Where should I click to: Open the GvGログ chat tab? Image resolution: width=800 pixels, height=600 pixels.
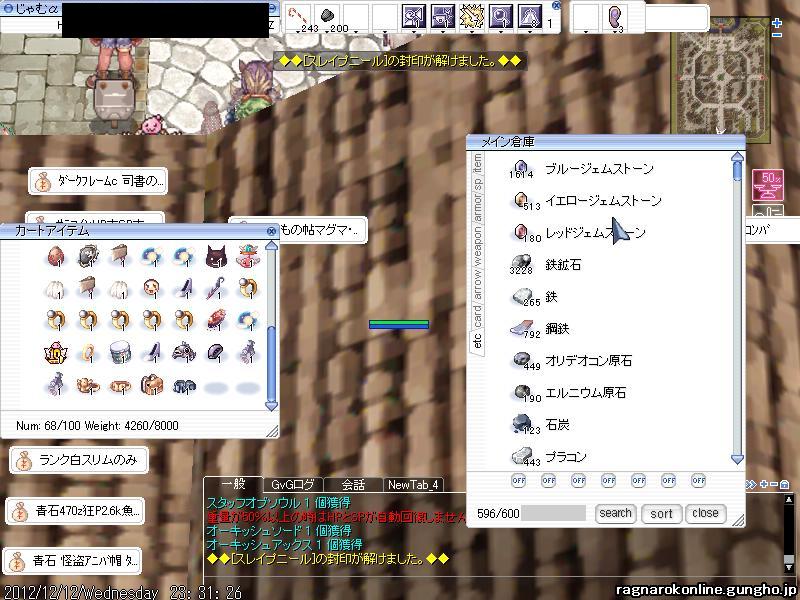click(x=292, y=485)
